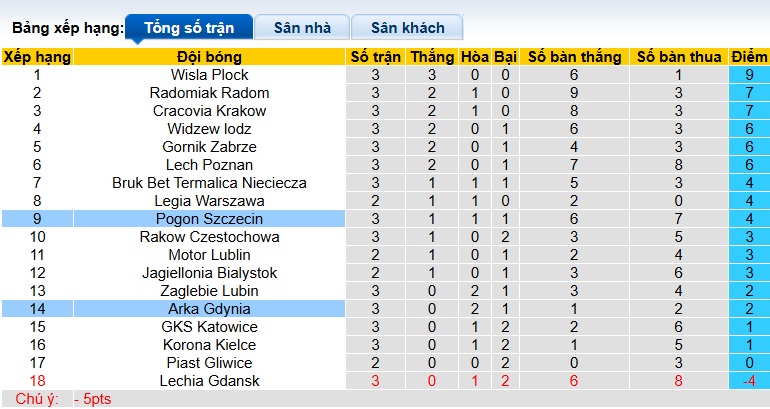Click the Wisla Plock team name

pyautogui.click(x=210, y=75)
